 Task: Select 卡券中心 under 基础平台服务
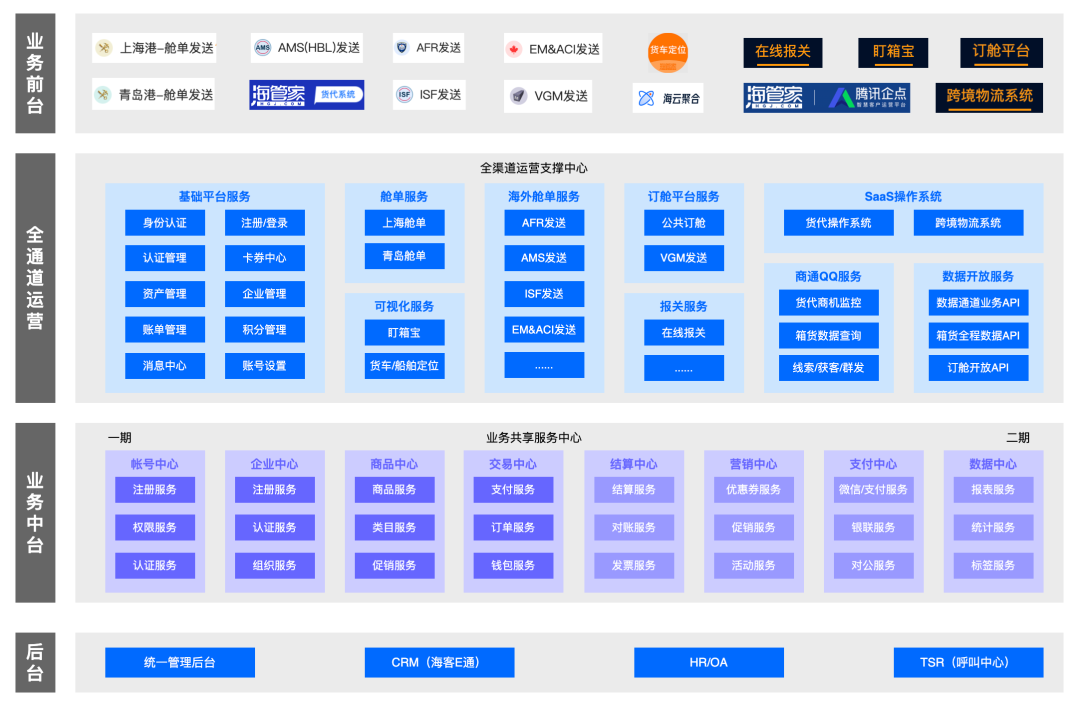point(264,258)
